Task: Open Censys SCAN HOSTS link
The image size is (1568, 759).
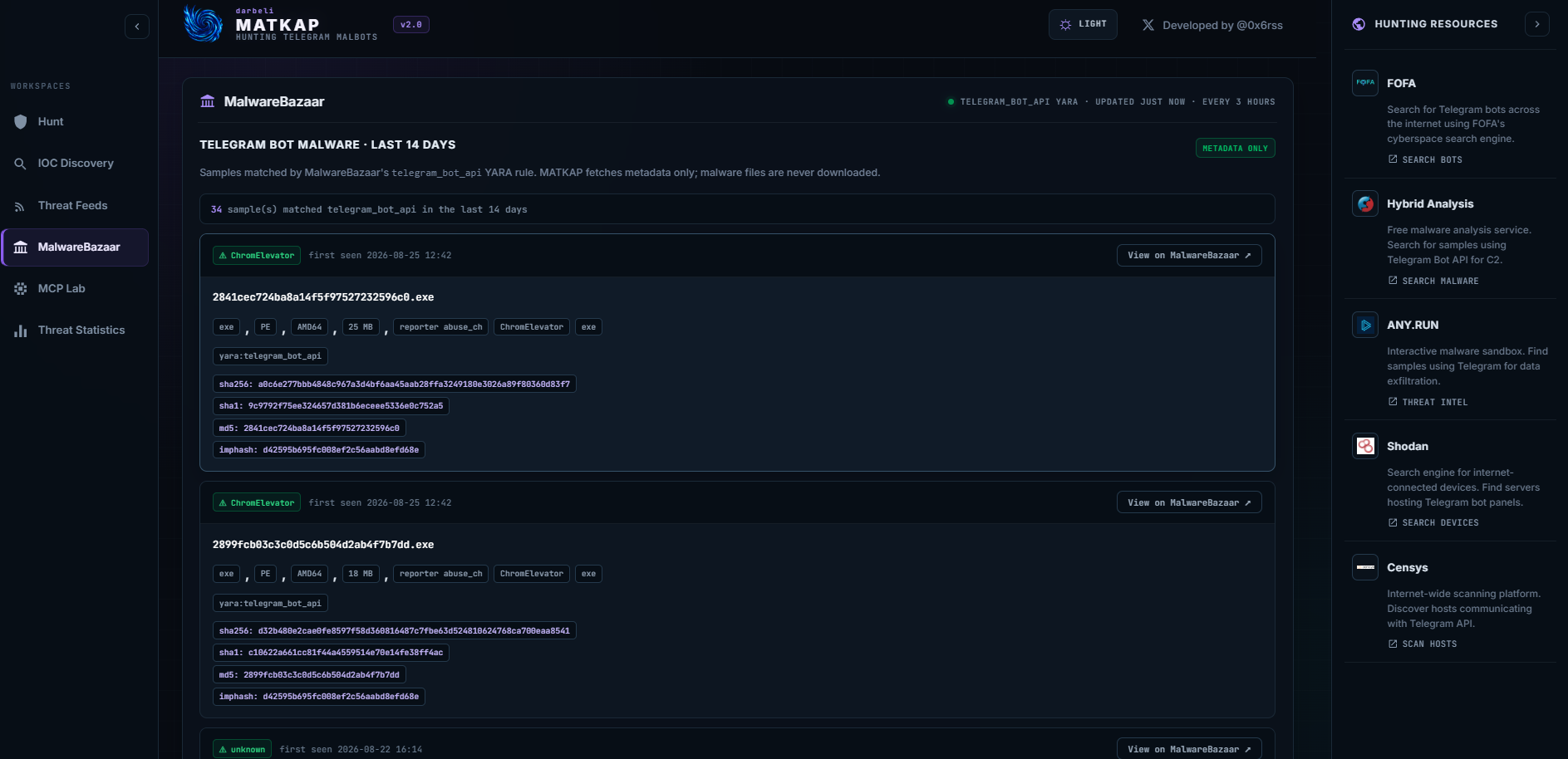Action: tap(1423, 644)
